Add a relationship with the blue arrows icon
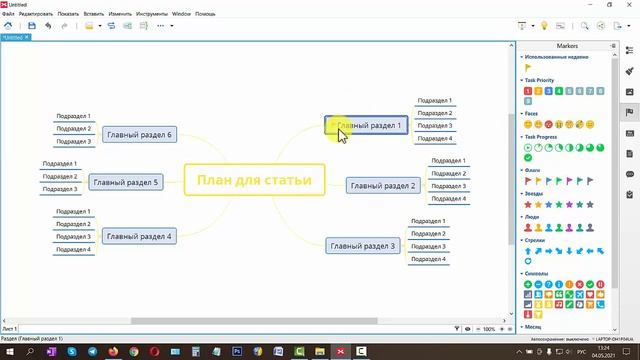Image resolution: width=640 pixels, height=360 pixels. [111, 26]
